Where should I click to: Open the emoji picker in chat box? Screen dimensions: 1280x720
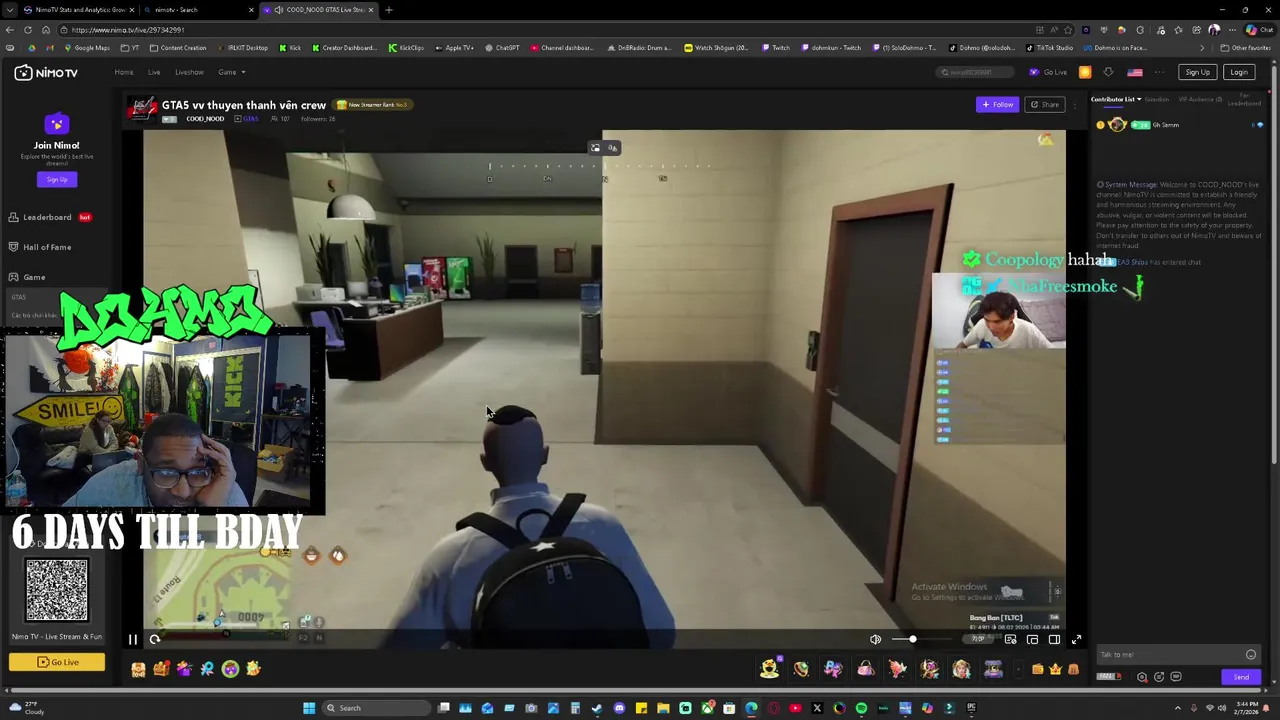[x=1250, y=654]
